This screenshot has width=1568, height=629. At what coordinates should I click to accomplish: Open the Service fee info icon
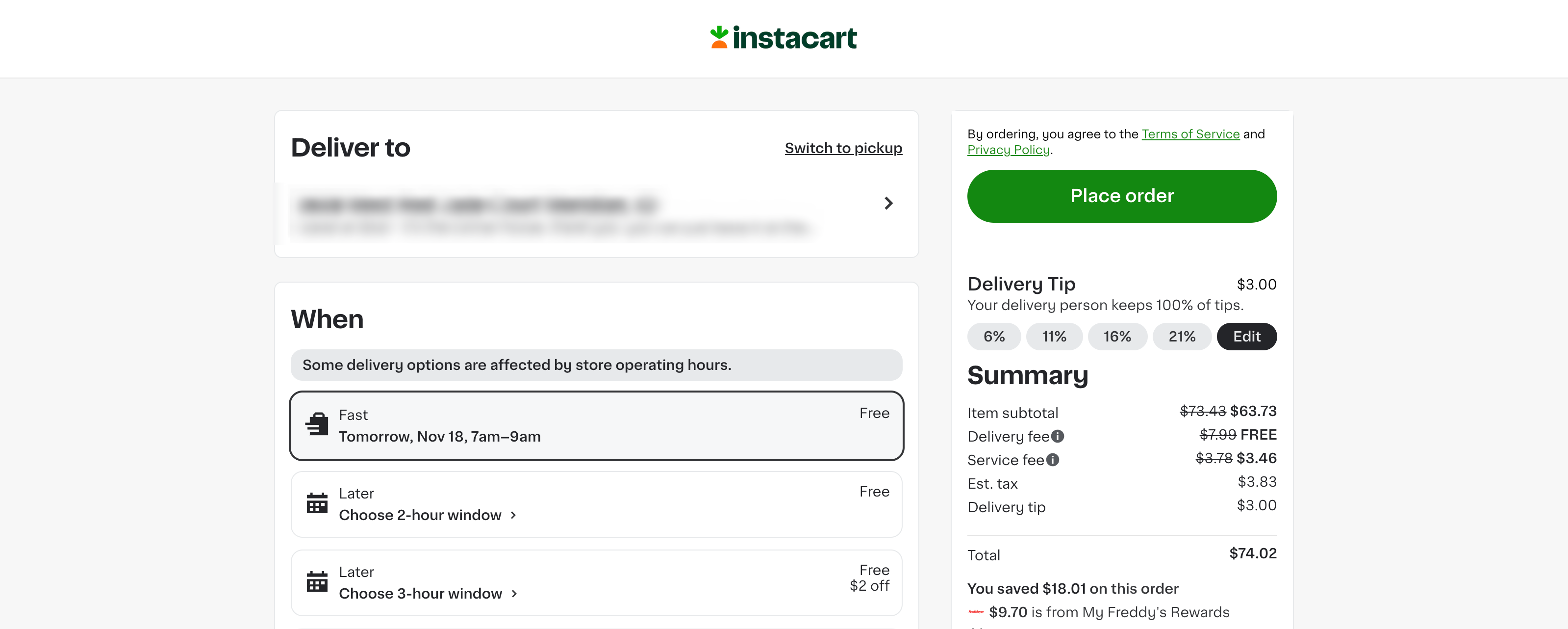pyautogui.click(x=1052, y=460)
